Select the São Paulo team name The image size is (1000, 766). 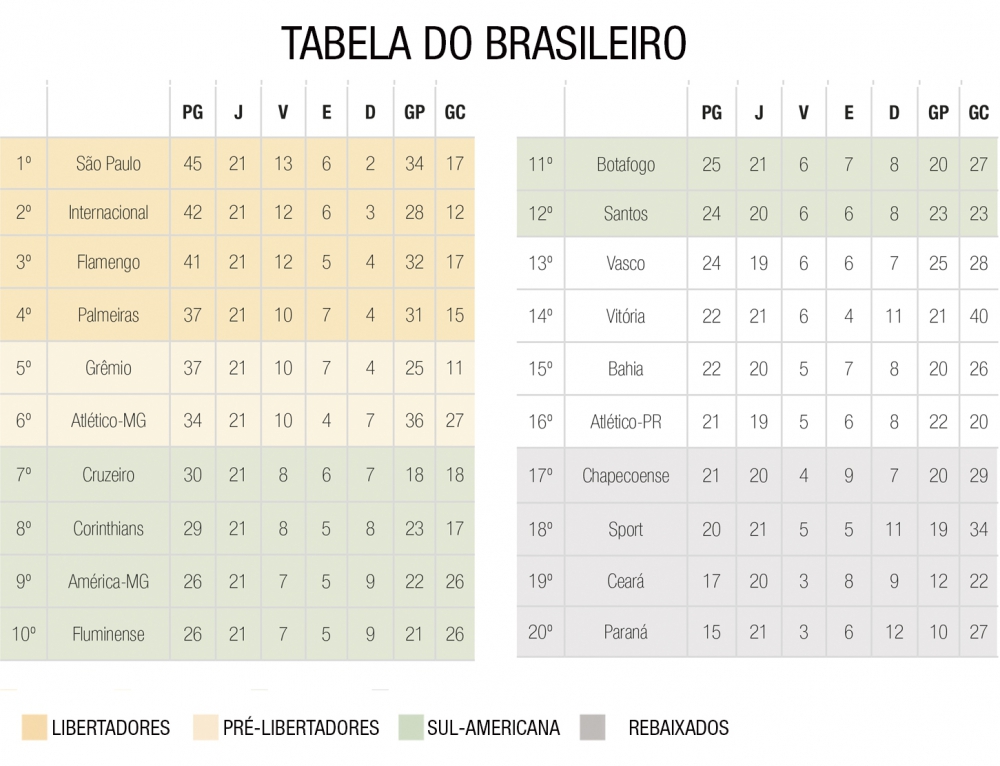108,163
